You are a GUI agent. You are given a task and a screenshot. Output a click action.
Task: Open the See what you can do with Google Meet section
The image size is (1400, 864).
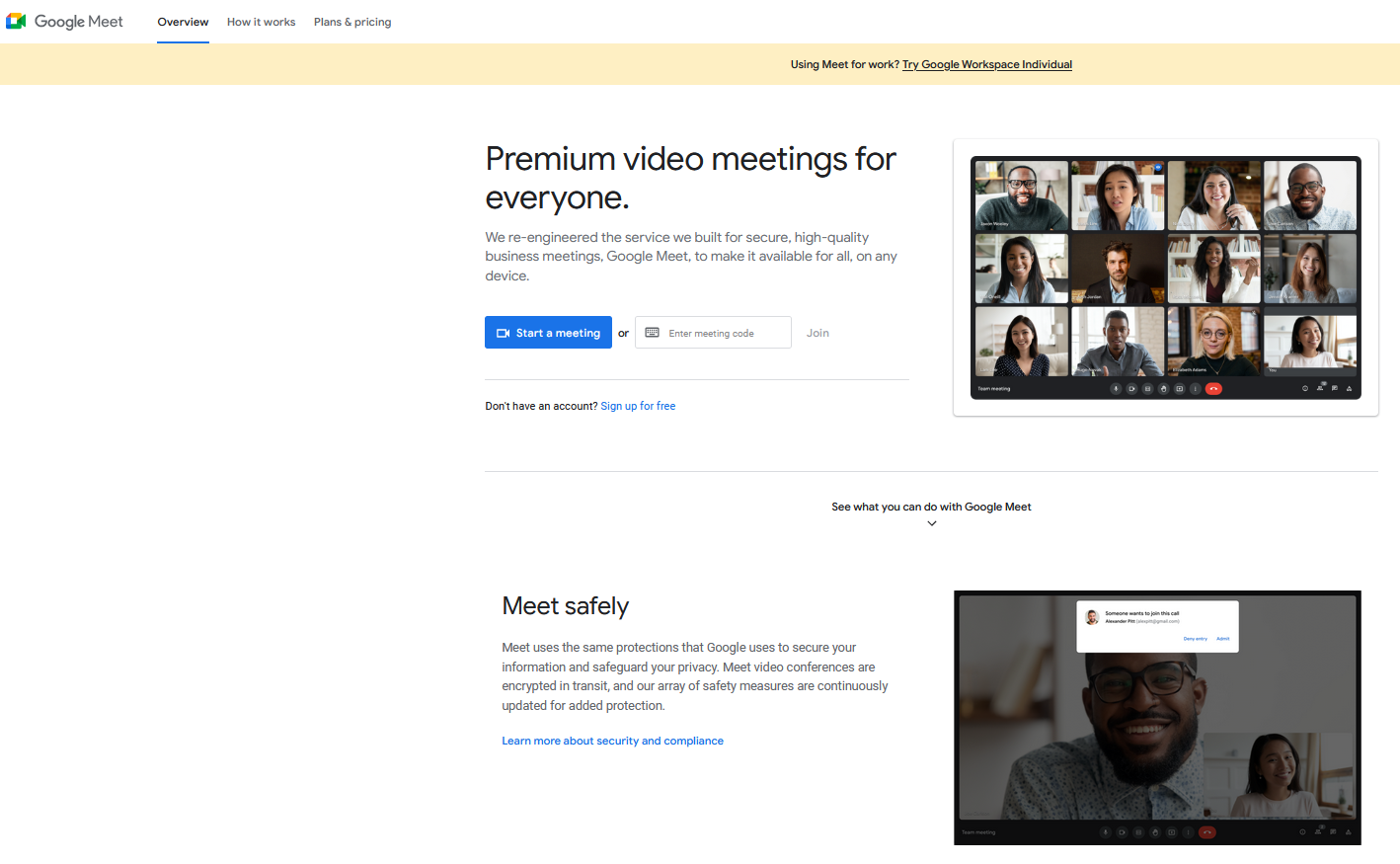coord(931,507)
